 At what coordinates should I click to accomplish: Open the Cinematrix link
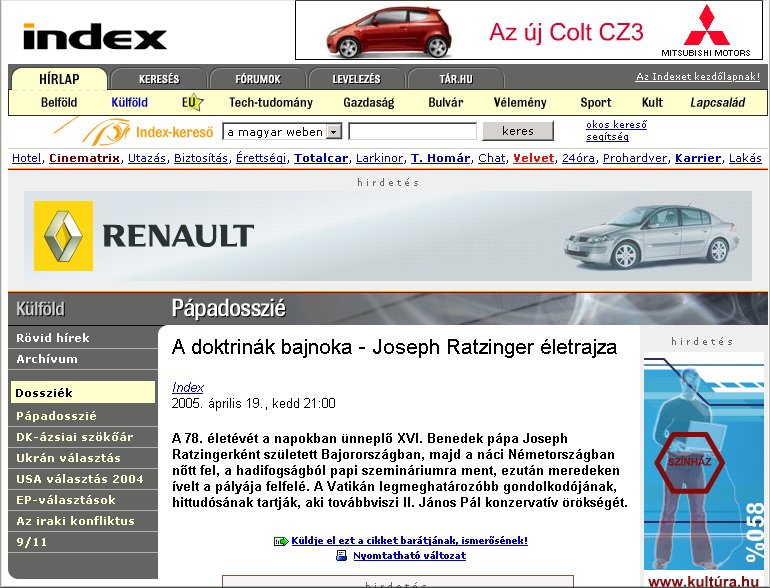pos(84,158)
